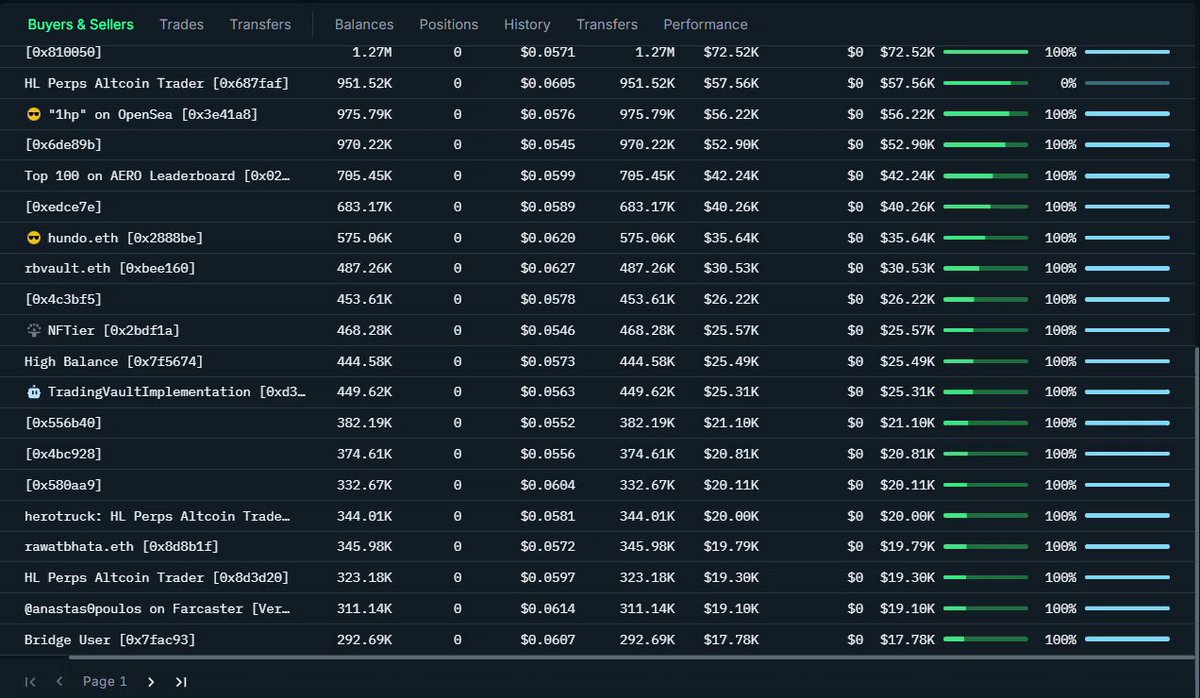View the History tab
The height and width of the screenshot is (698, 1200).
pyautogui.click(x=527, y=24)
